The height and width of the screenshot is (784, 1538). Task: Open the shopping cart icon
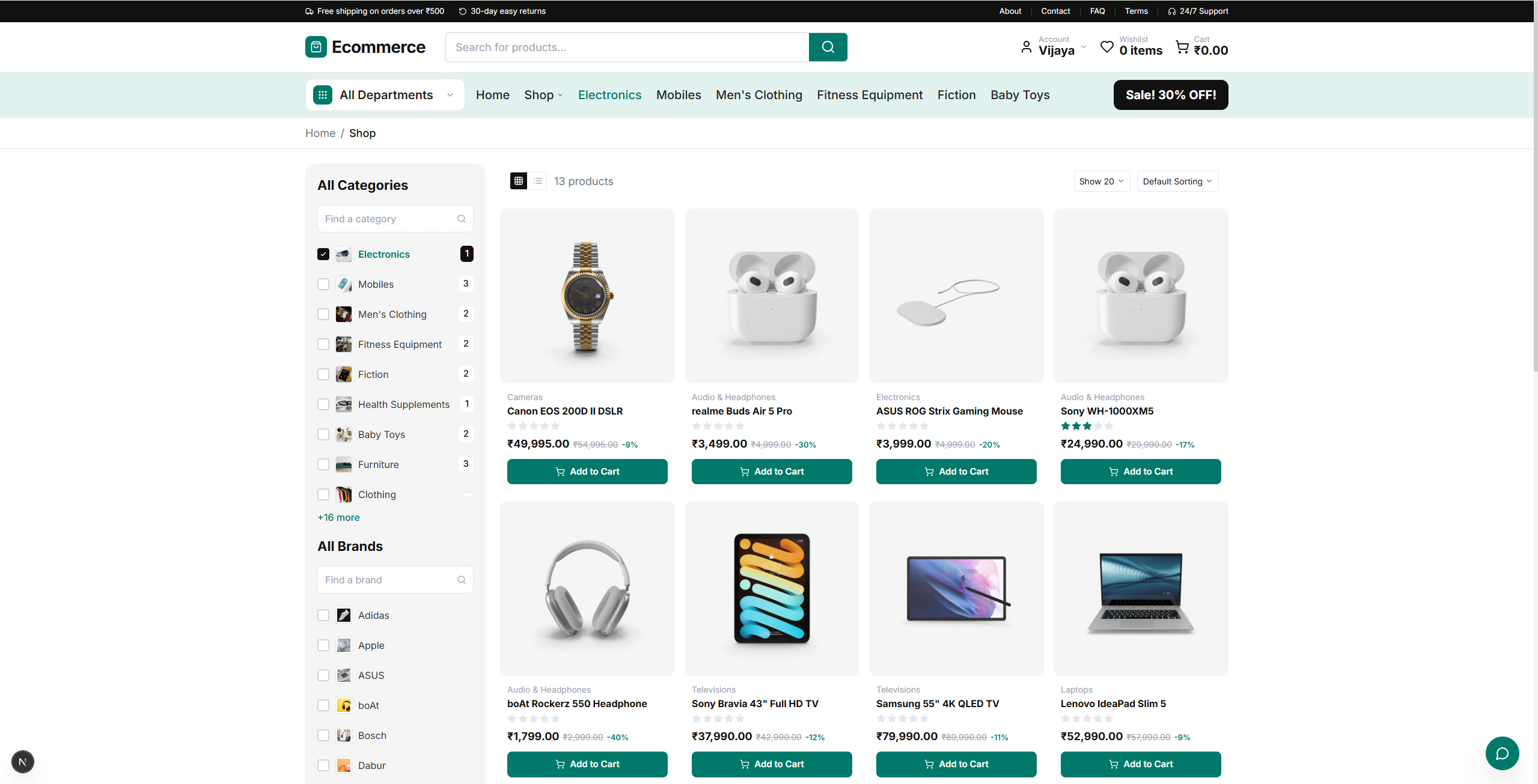pos(1182,47)
